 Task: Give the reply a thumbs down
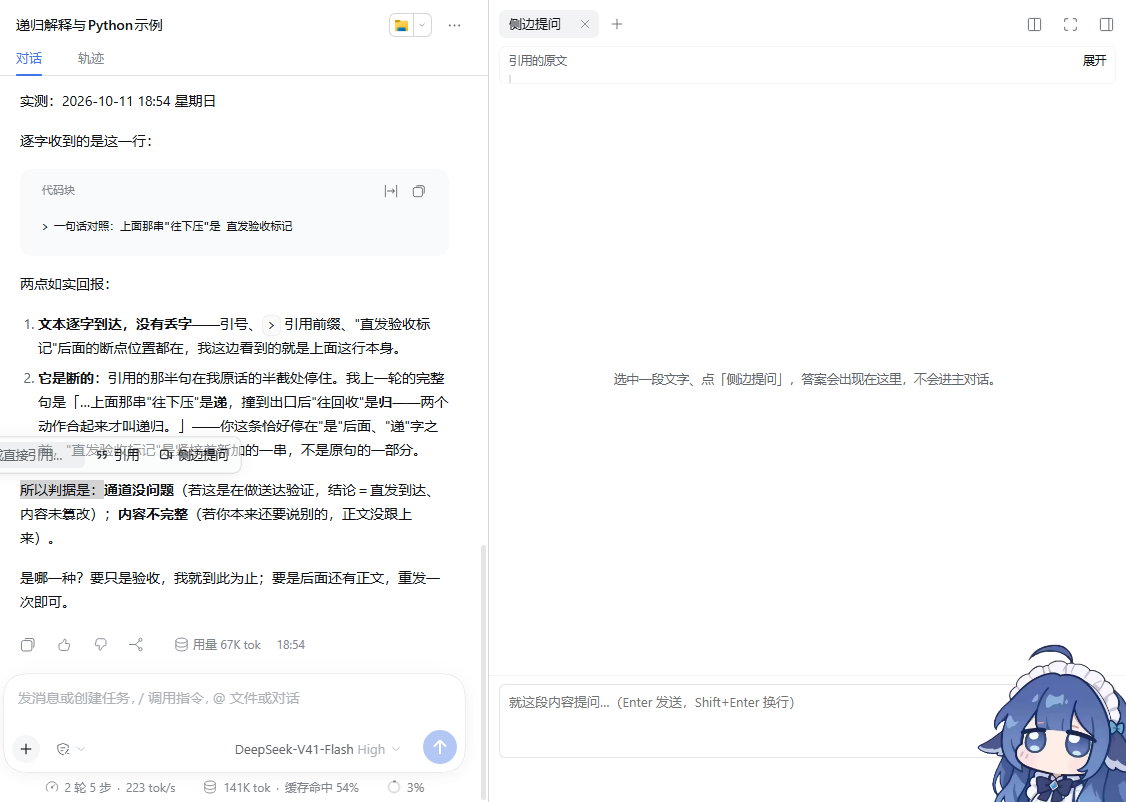101,645
